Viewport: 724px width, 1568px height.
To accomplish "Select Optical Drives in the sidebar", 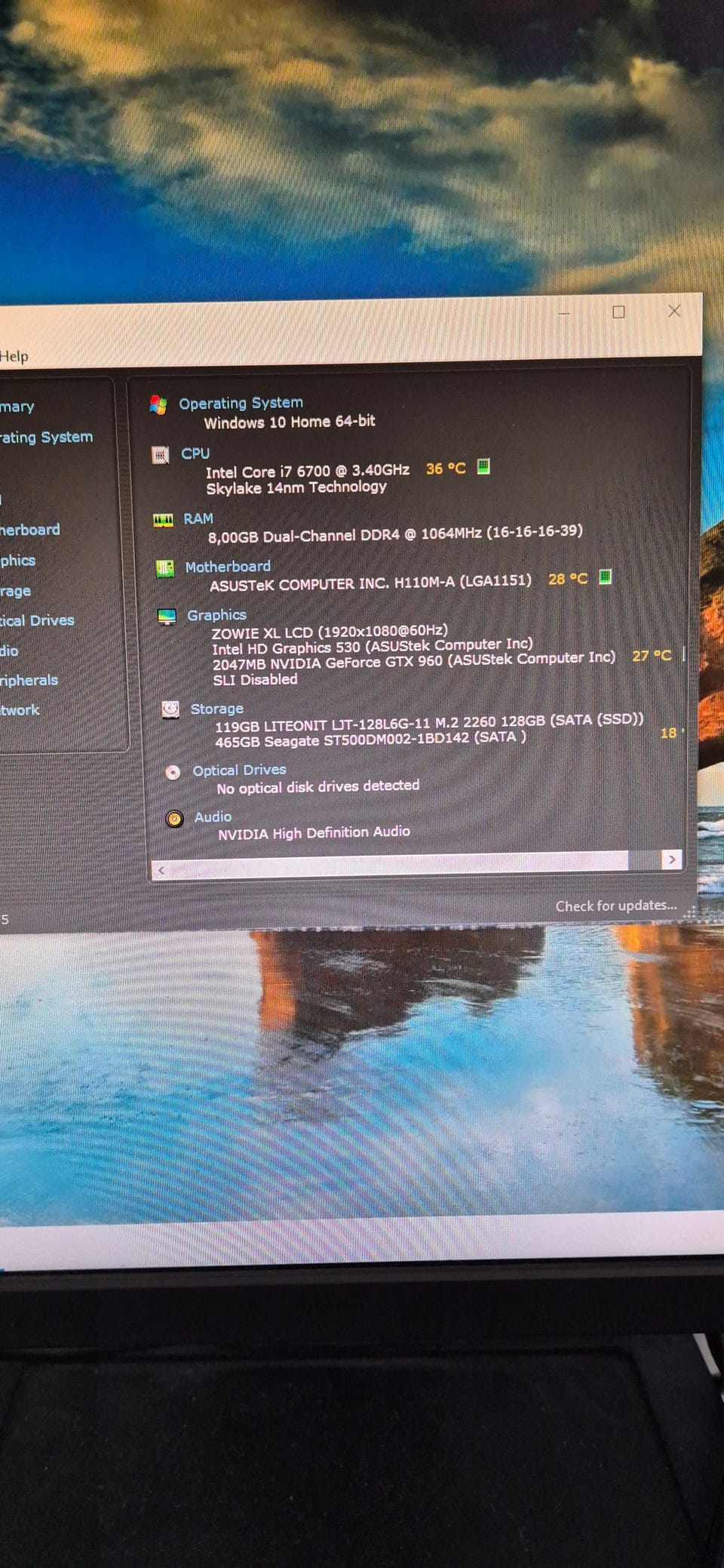I will pos(37,620).
